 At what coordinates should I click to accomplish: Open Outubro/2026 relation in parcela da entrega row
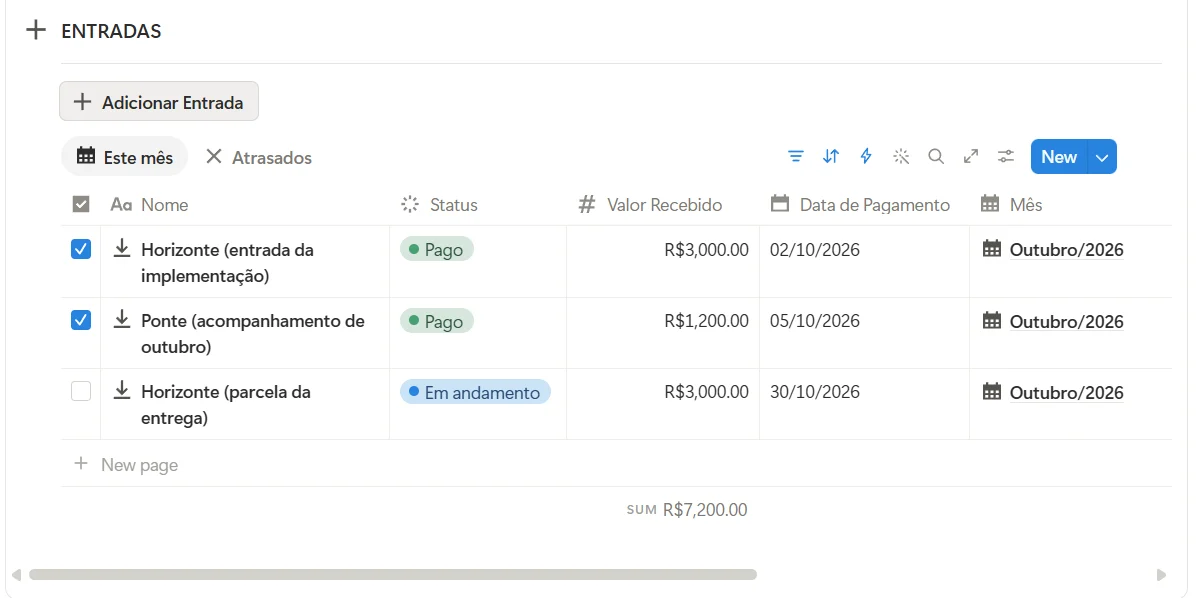[1066, 392]
